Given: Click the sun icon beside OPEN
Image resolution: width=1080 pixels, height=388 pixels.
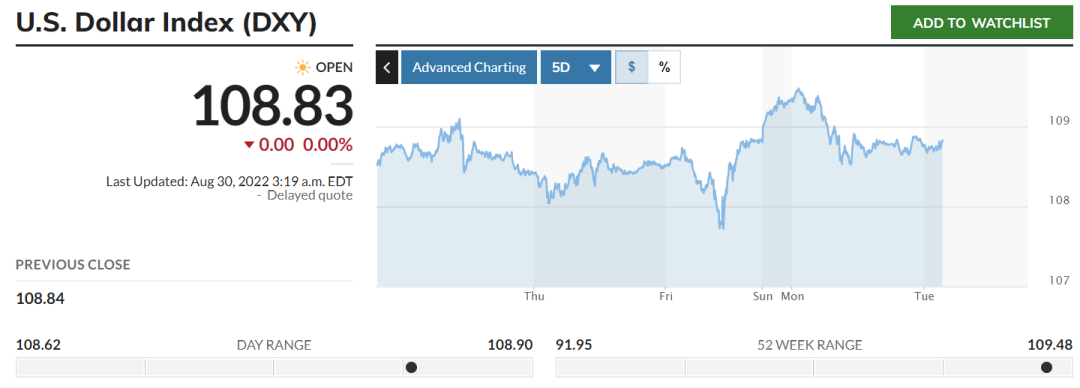Looking at the screenshot, I should point(302,67).
